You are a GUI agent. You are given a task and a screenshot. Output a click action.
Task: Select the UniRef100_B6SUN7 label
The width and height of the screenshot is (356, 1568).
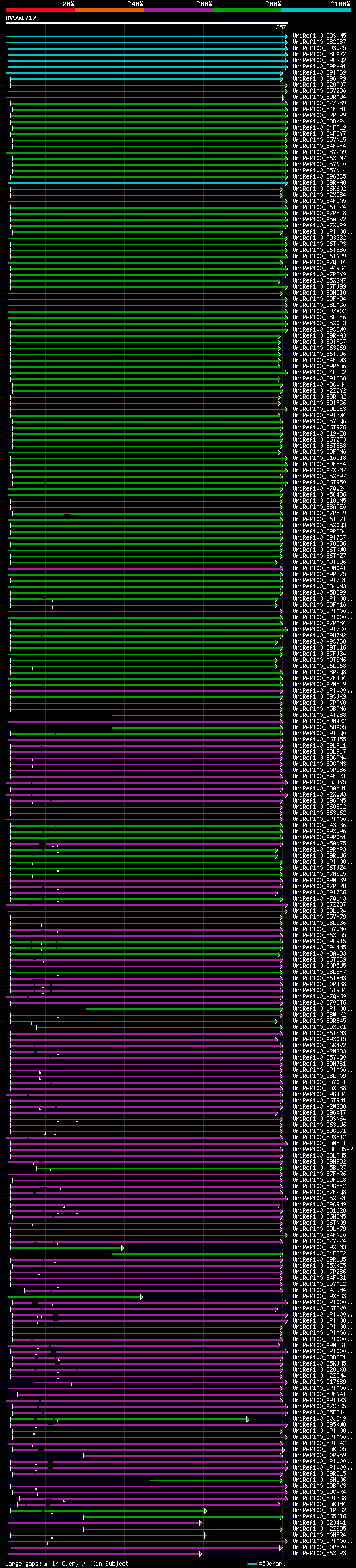point(319,159)
